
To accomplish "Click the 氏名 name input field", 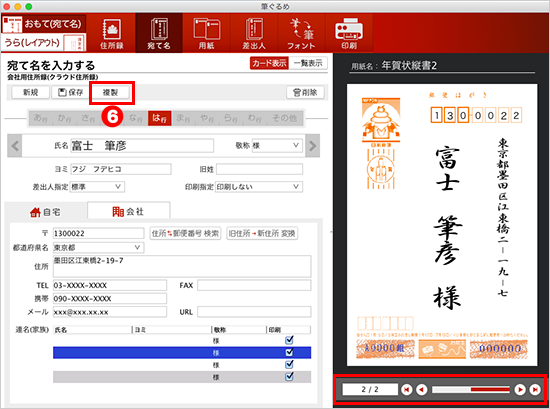I will pos(142,146).
